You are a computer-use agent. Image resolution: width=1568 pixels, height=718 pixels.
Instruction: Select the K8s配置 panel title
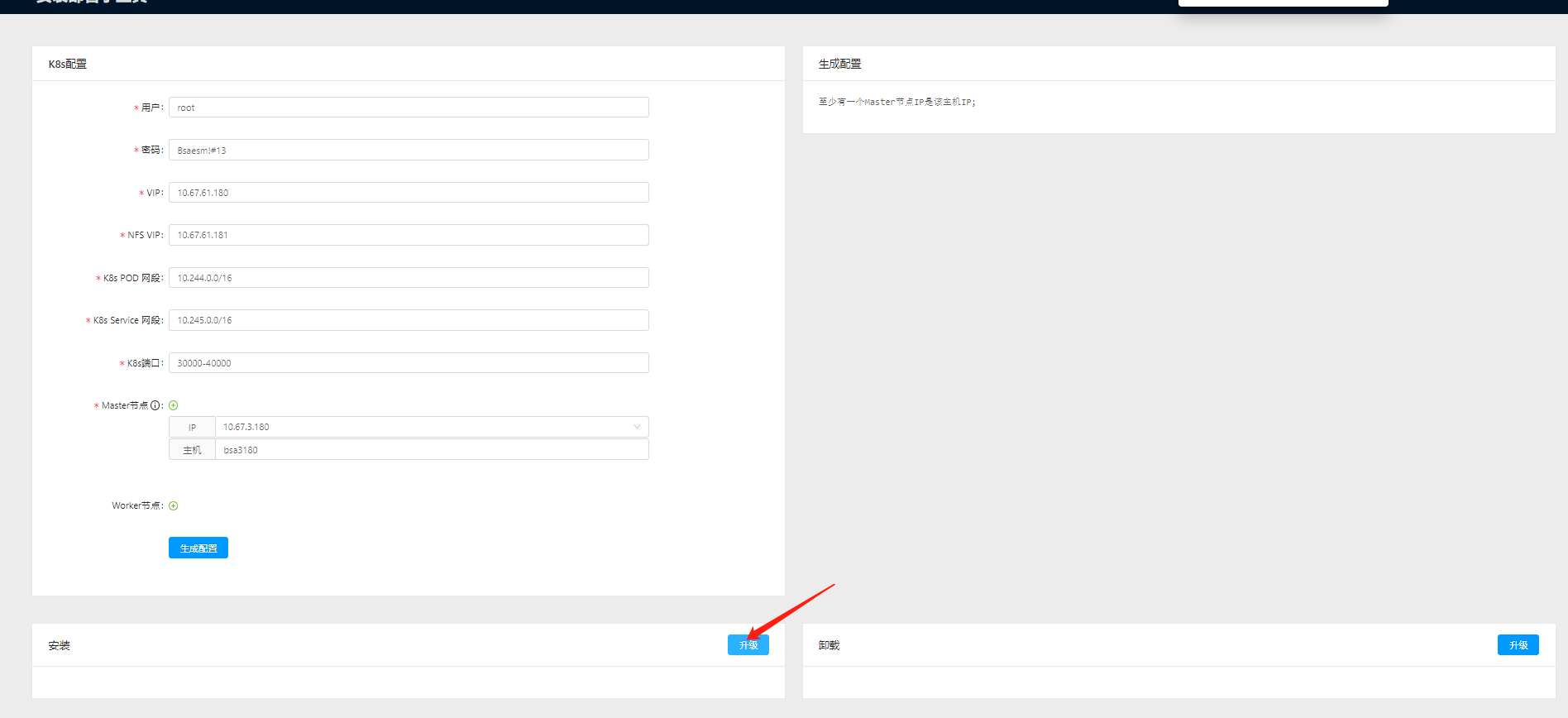pos(68,64)
